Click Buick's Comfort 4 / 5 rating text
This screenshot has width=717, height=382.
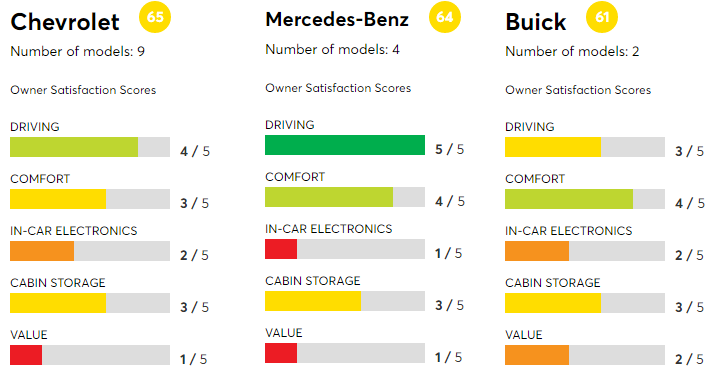coord(690,203)
